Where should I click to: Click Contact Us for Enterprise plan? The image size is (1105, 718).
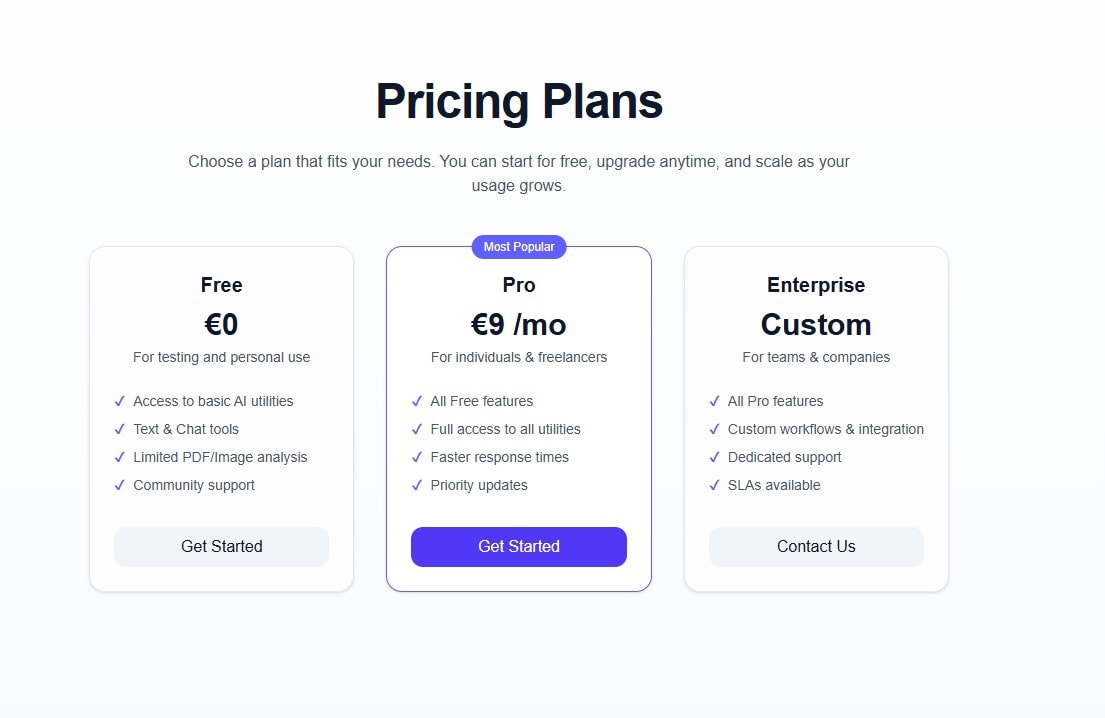click(816, 546)
